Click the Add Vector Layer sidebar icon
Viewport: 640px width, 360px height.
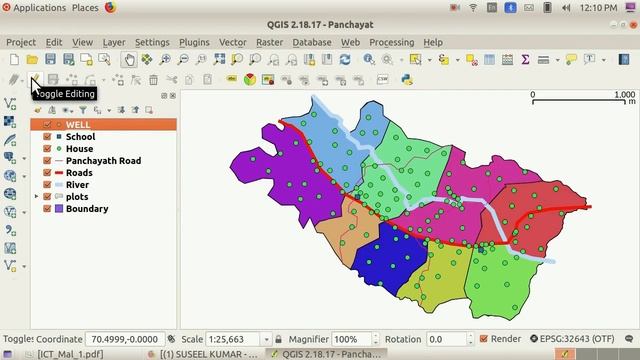[10, 104]
